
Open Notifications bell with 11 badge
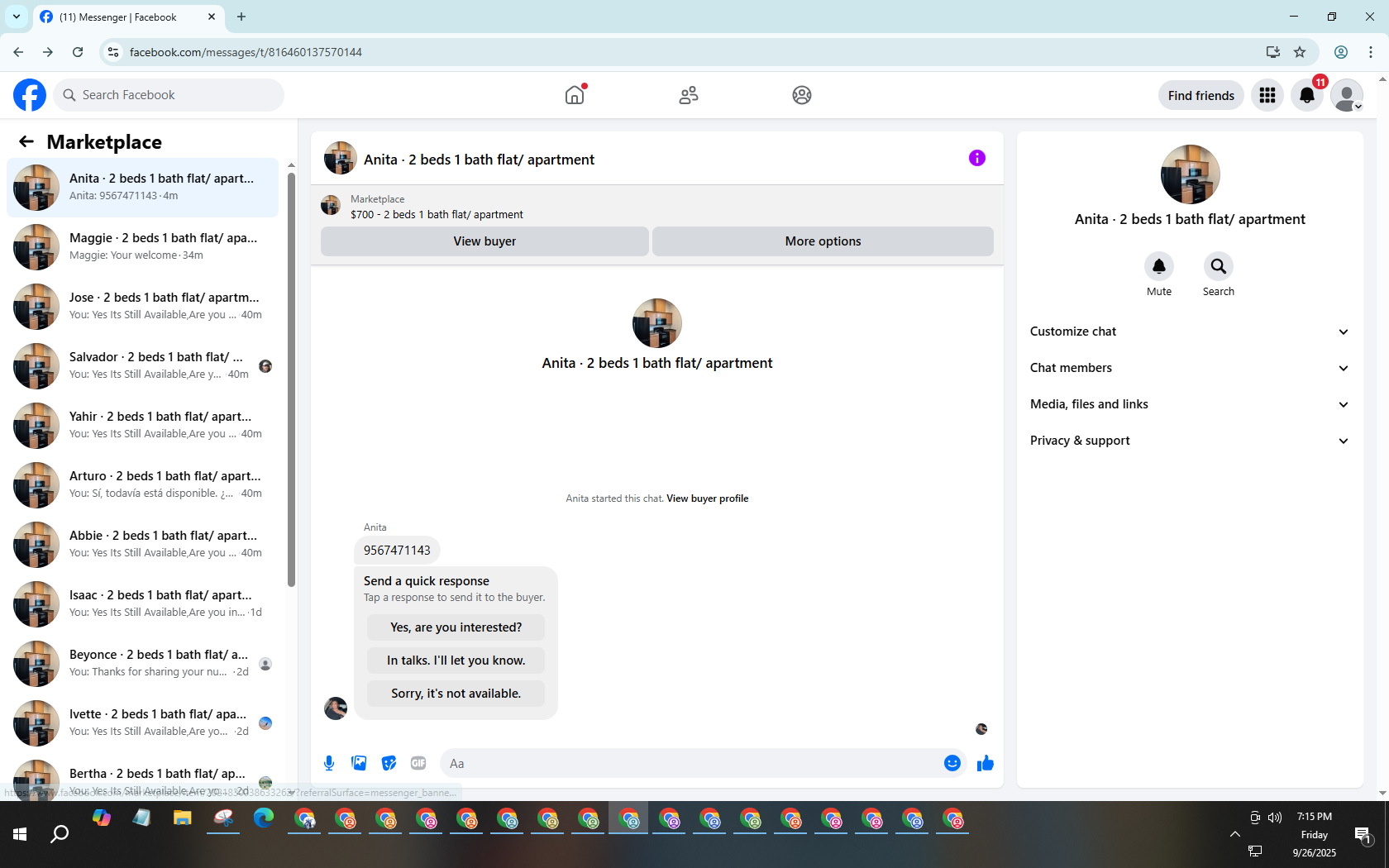coord(1307,95)
